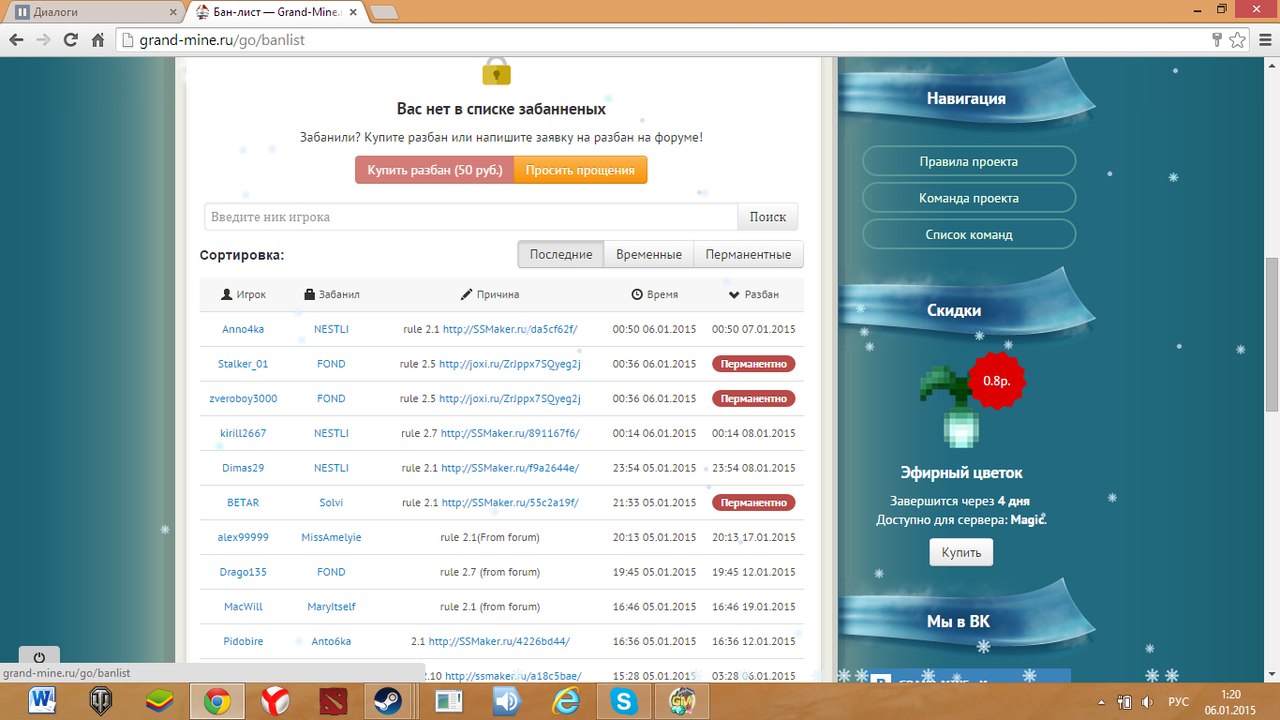
Task: Open moderator Solvi link
Action: (x=331, y=502)
